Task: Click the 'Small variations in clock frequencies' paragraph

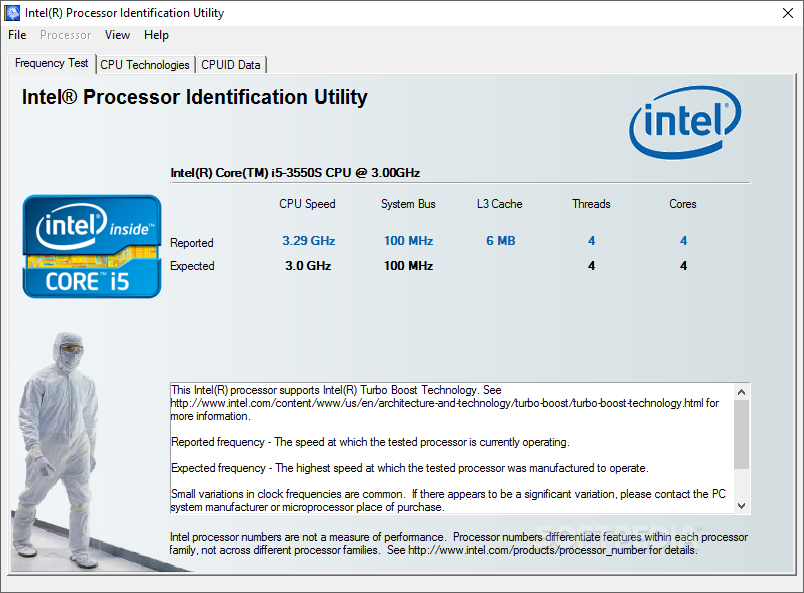Action: click(x=448, y=501)
